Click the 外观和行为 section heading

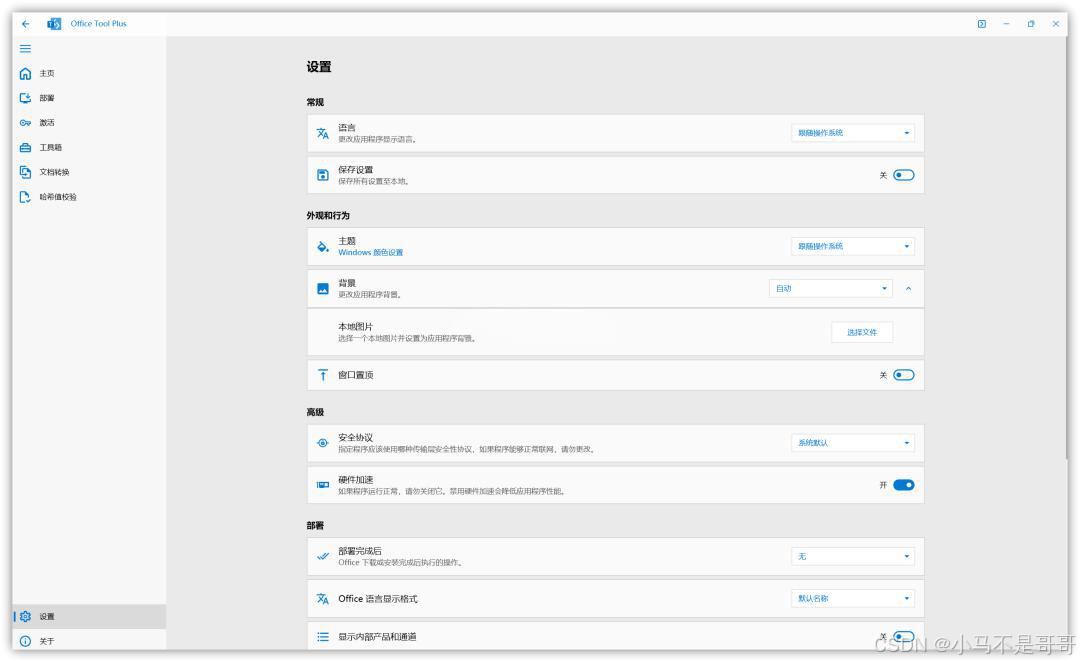click(328, 216)
